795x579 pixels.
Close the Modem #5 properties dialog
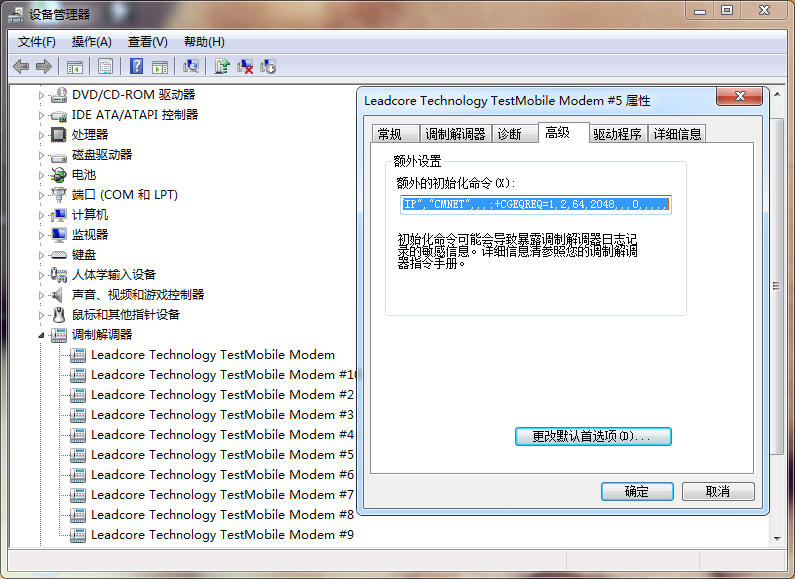[740, 96]
